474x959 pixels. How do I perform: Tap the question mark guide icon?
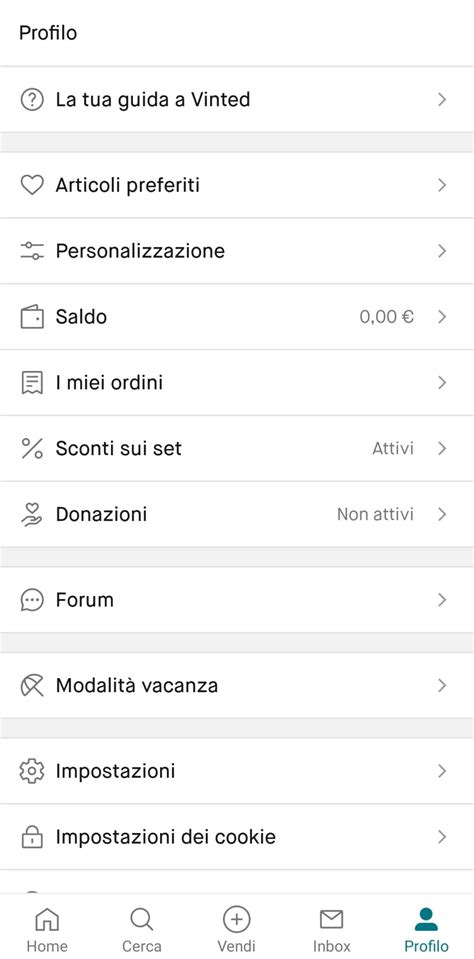tap(32, 99)
